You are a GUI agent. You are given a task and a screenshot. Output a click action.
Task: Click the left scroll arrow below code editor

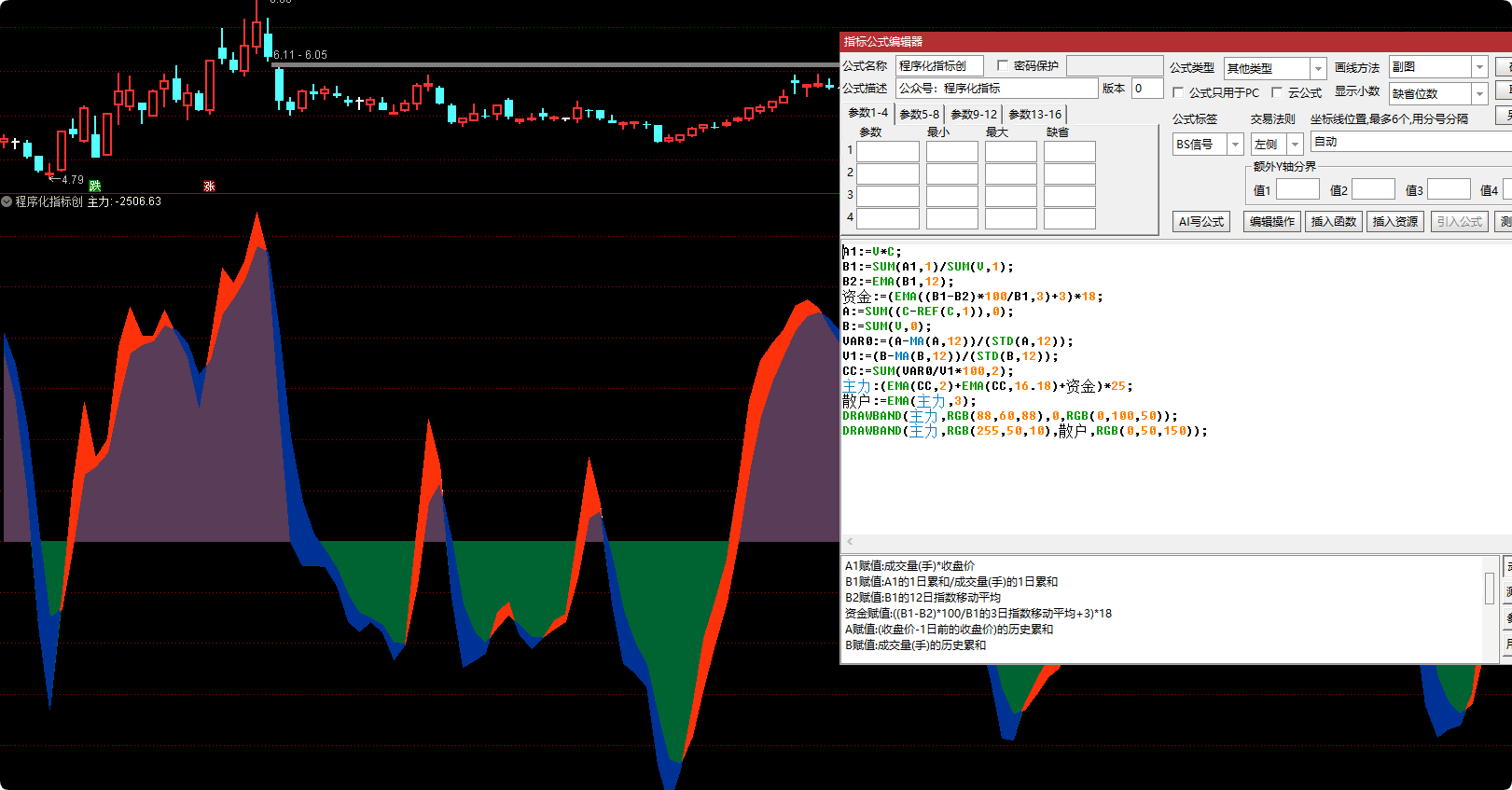[x=850, y=542]
